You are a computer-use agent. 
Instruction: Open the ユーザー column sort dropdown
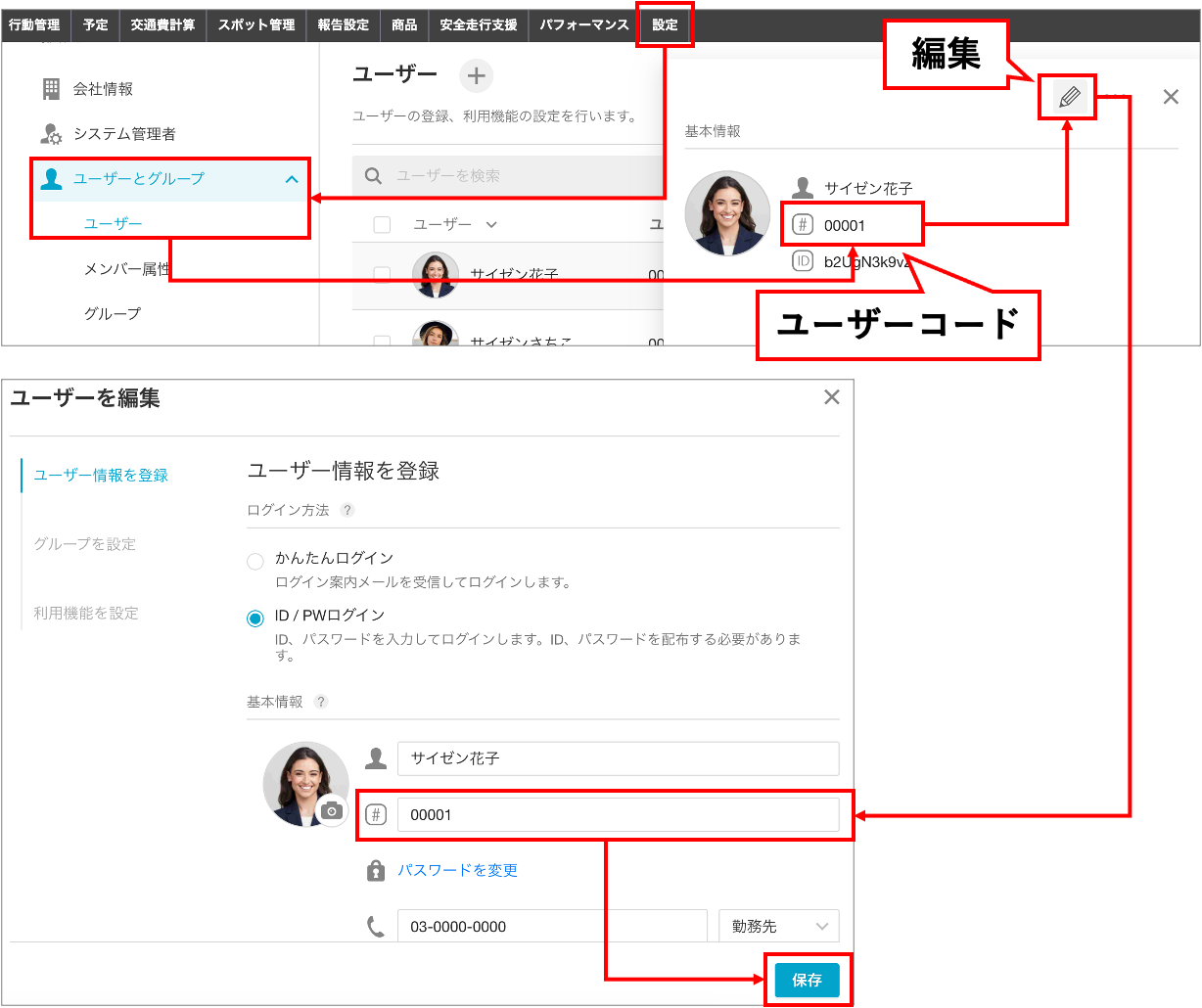click(491, 225)
